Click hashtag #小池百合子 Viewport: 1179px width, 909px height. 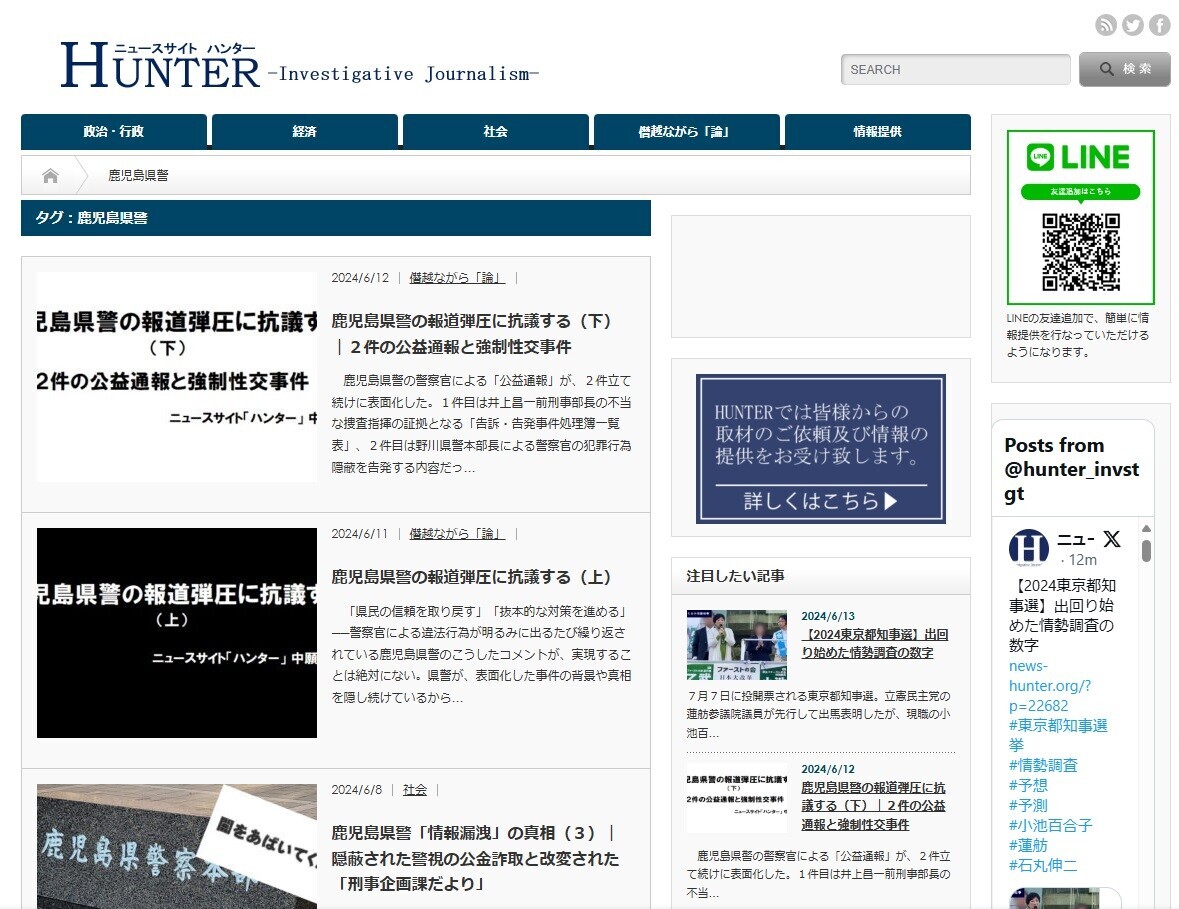pos(1050,825)
